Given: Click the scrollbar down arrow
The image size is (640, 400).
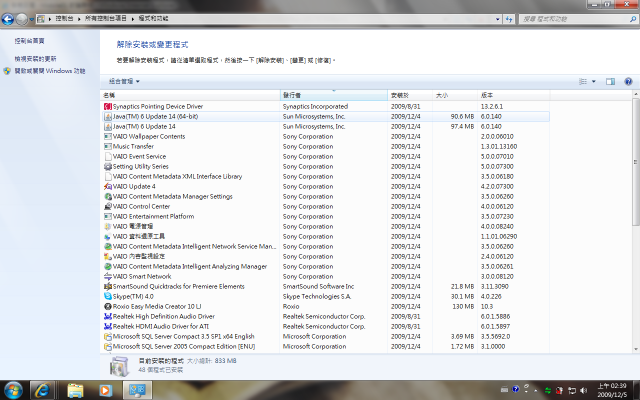Looking at the screenshot, I should tap(636, 349).
